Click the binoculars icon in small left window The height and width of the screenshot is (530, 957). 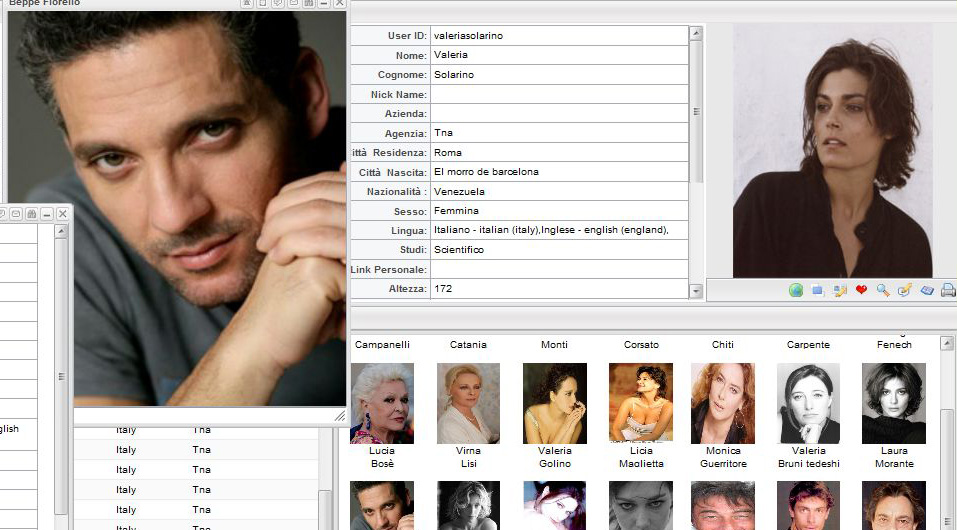point(31,214)
